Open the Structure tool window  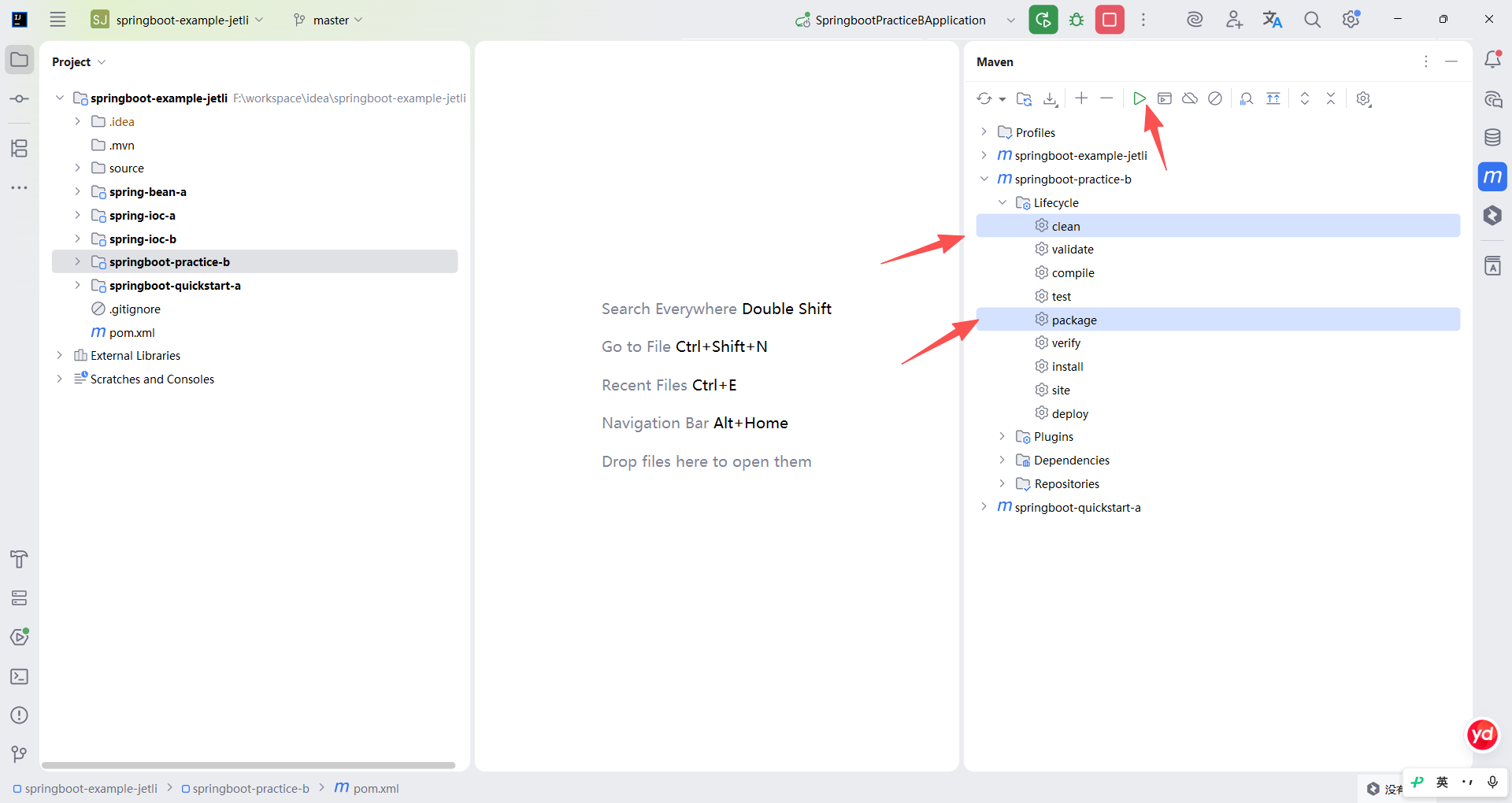20,148
